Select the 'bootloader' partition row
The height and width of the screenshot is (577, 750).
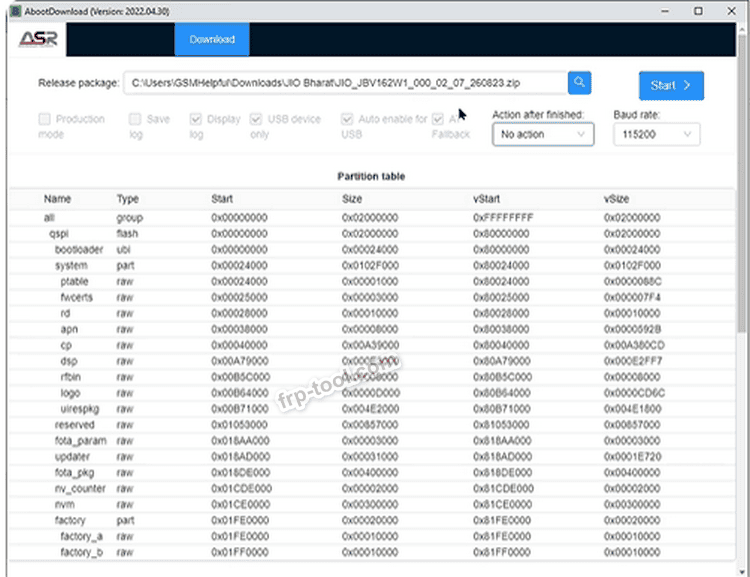(x=372, y=250)
